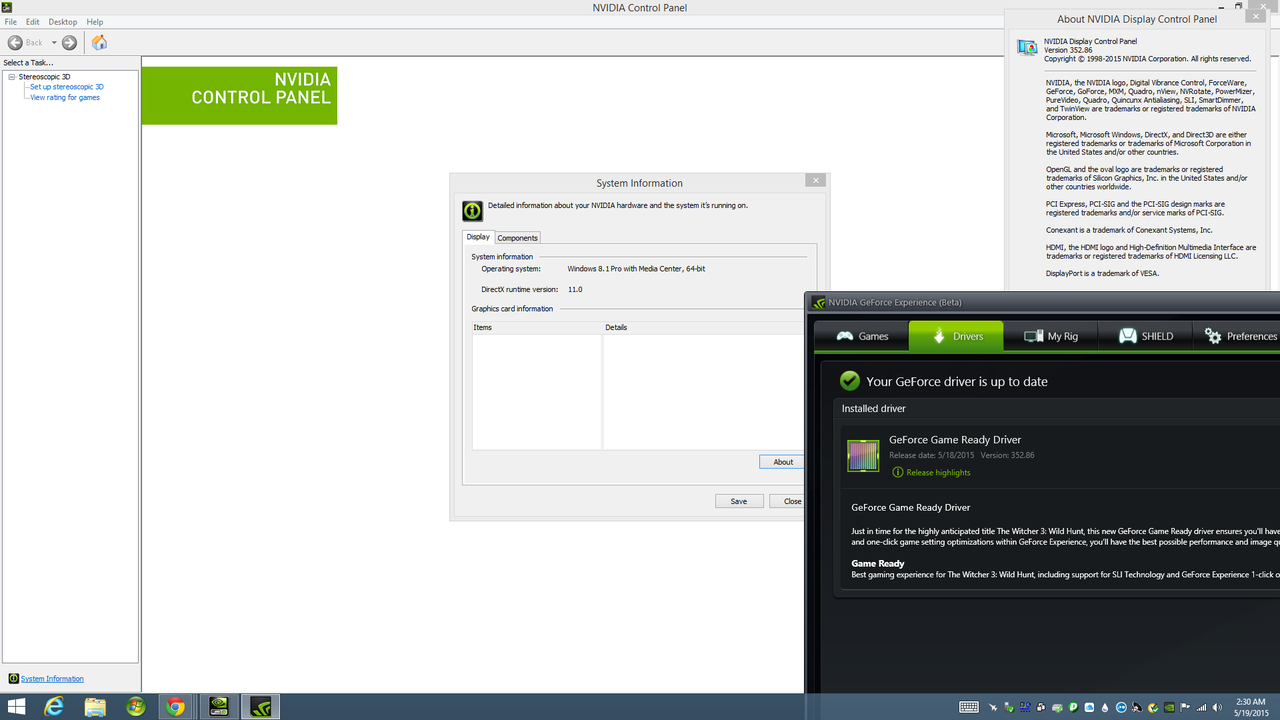This screenshot has width=1280, height=720.
Task: Open the volume speaker tray icon
Action: tap(1217, 707)
